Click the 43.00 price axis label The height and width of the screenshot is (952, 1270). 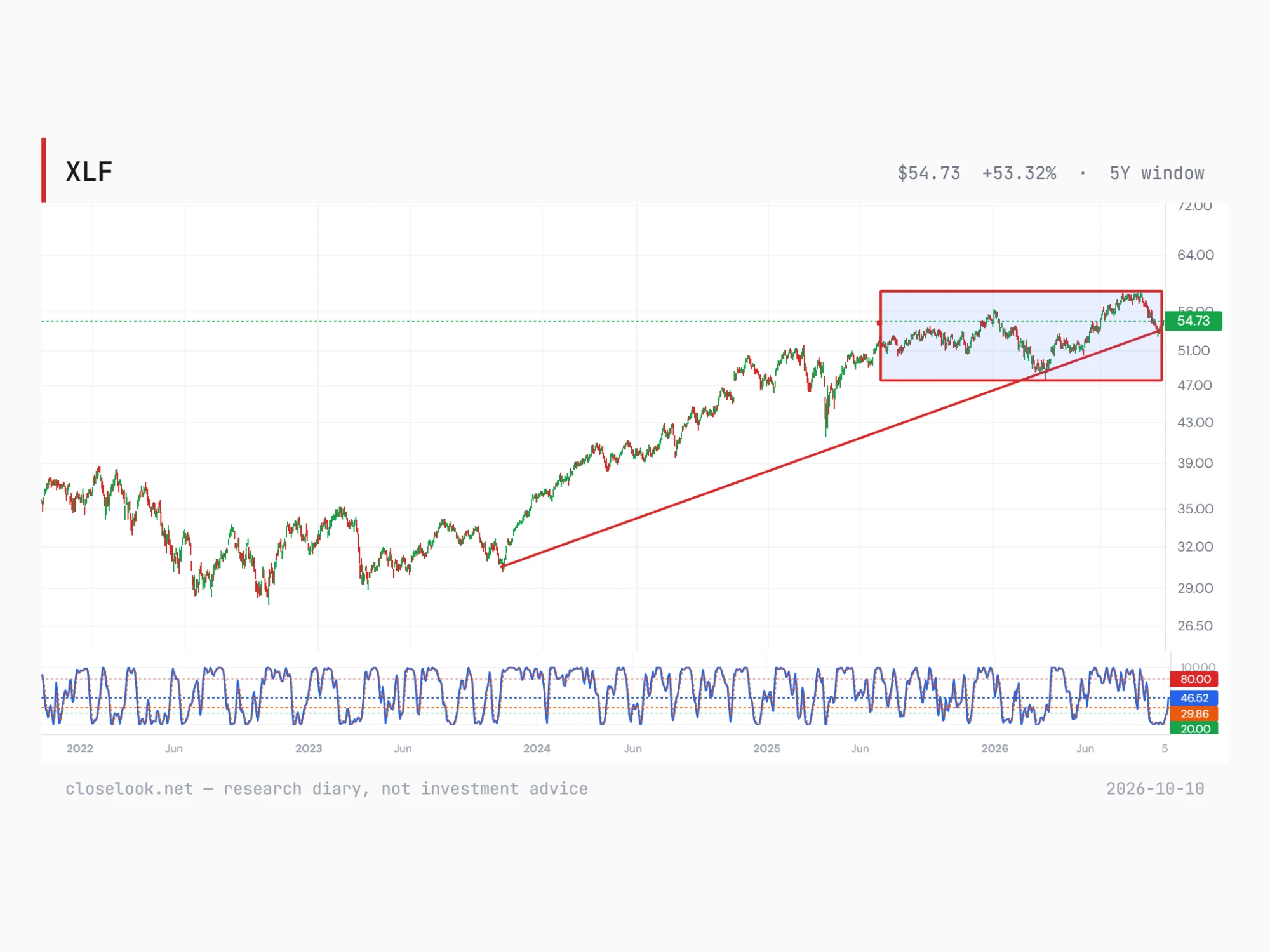[x=1195, y=423]
